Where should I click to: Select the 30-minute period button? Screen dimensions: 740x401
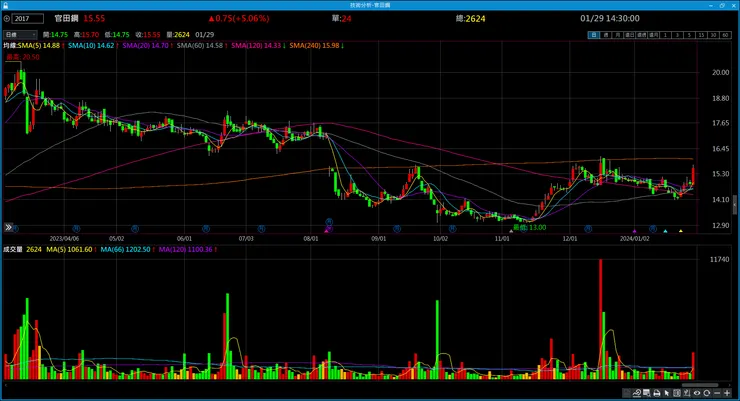(714, 35)
